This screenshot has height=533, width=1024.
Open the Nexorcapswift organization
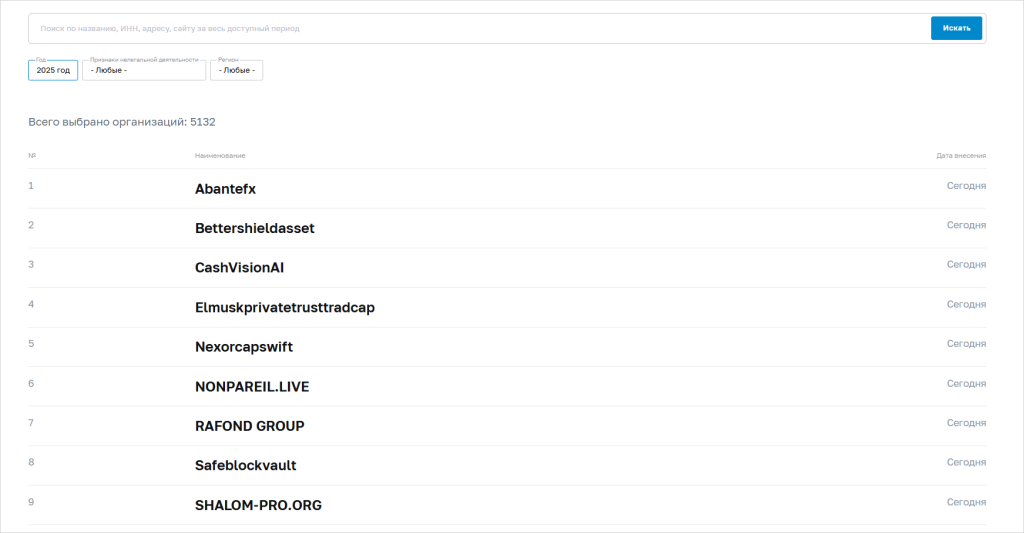(x=244, y=347)
